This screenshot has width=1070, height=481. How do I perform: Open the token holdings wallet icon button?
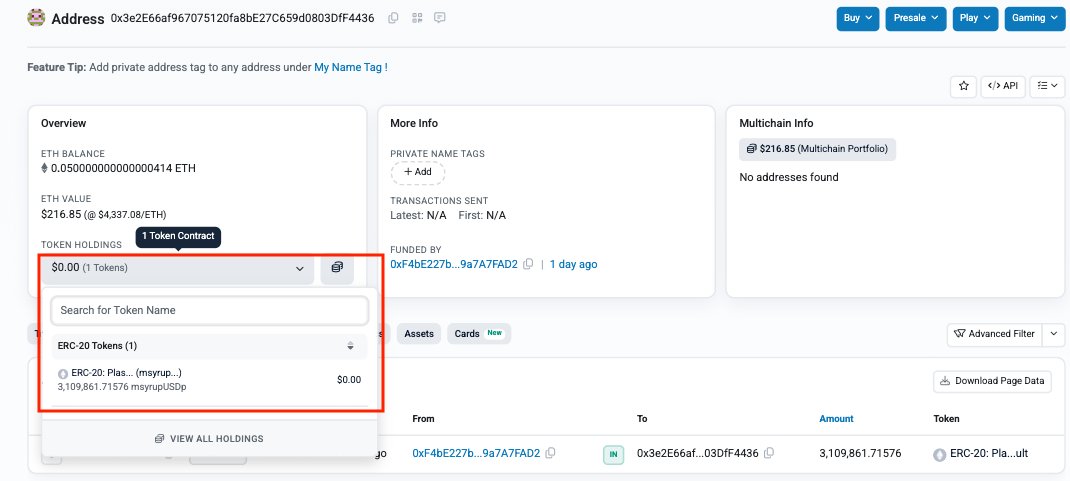click(337, 267)
